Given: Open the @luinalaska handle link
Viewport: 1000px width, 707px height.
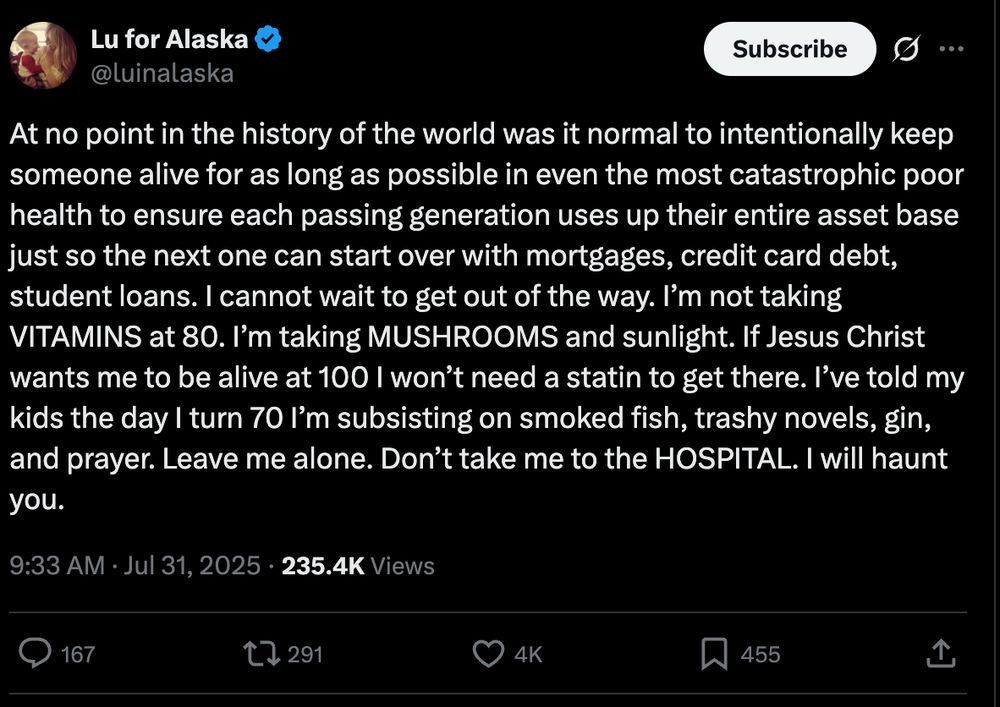Looking at the screenshot, I should click(162, 73).
